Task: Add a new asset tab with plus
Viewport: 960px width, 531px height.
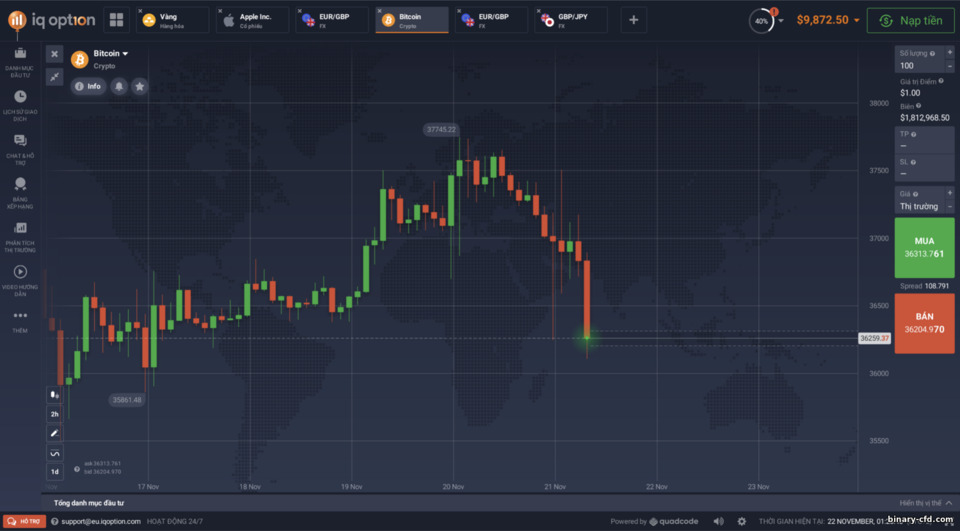Action: [634, 20]
